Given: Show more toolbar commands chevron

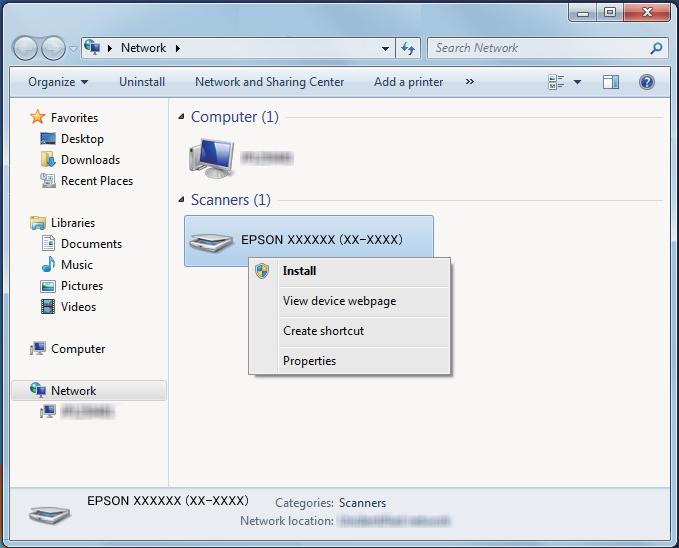Looking at the screenshot, I should coord(469,81).
